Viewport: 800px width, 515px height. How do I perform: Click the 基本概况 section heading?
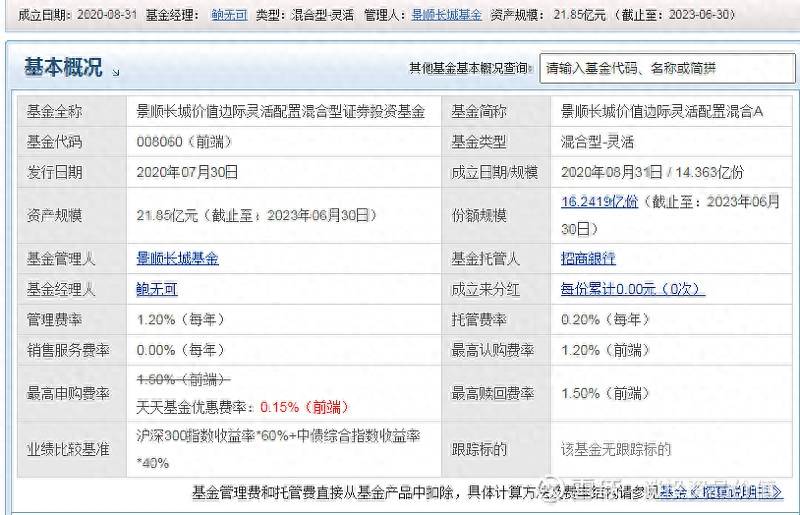63,67
